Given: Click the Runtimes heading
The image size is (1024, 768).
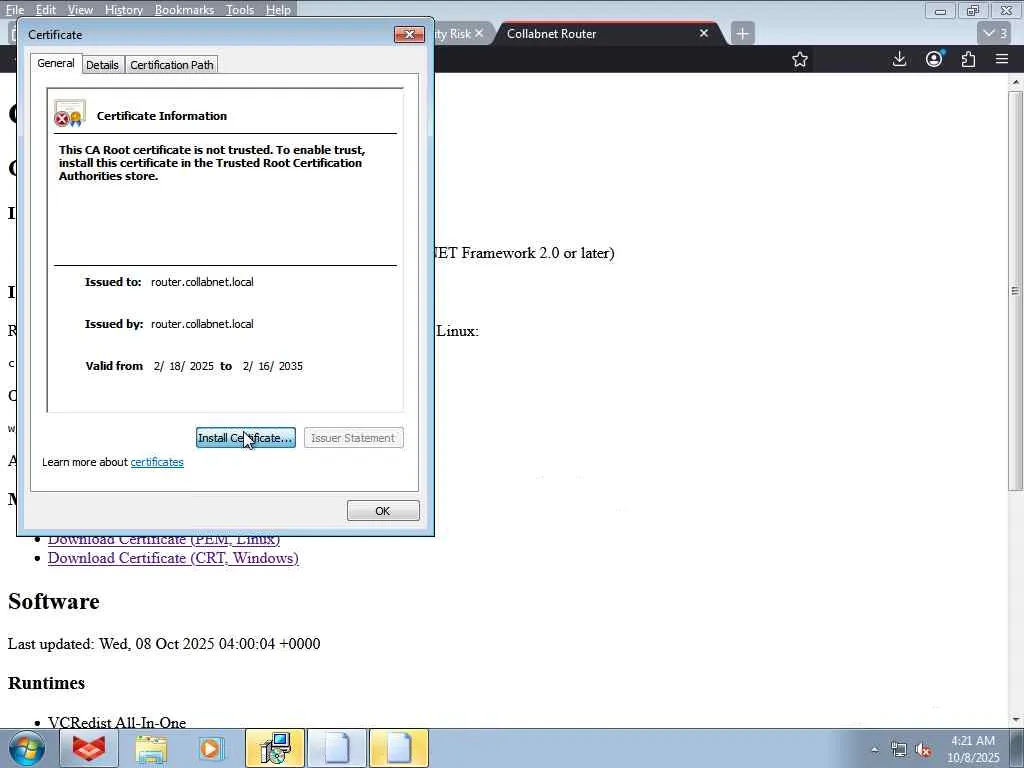Looking at the screenshot, I should [x=46, y=683].
